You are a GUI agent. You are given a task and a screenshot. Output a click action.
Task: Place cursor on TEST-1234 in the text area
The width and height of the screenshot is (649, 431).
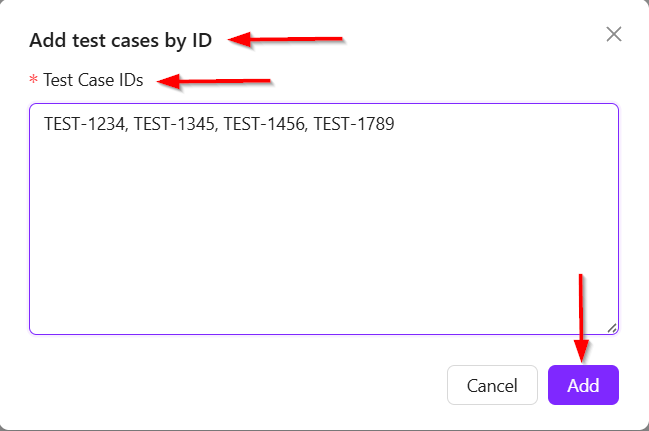tap(84, 124)
